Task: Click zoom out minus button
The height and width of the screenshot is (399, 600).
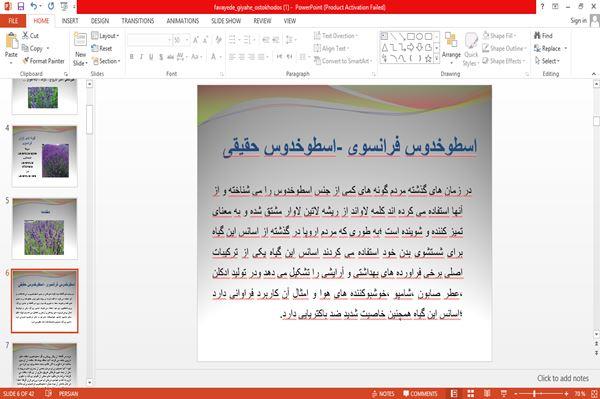Action: click(x=516, y=393)
